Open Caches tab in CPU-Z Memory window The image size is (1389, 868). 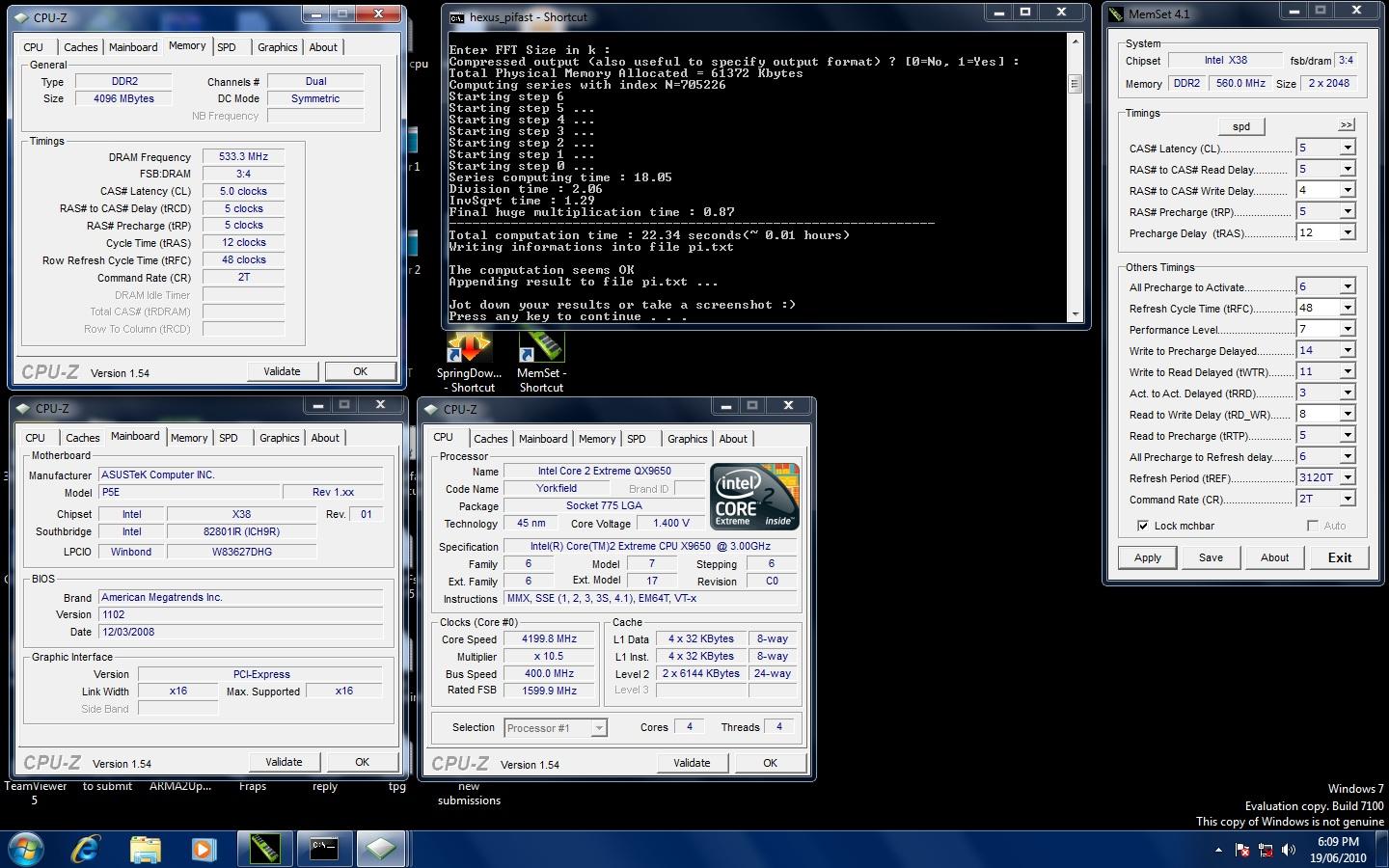[x=81, y=47]
